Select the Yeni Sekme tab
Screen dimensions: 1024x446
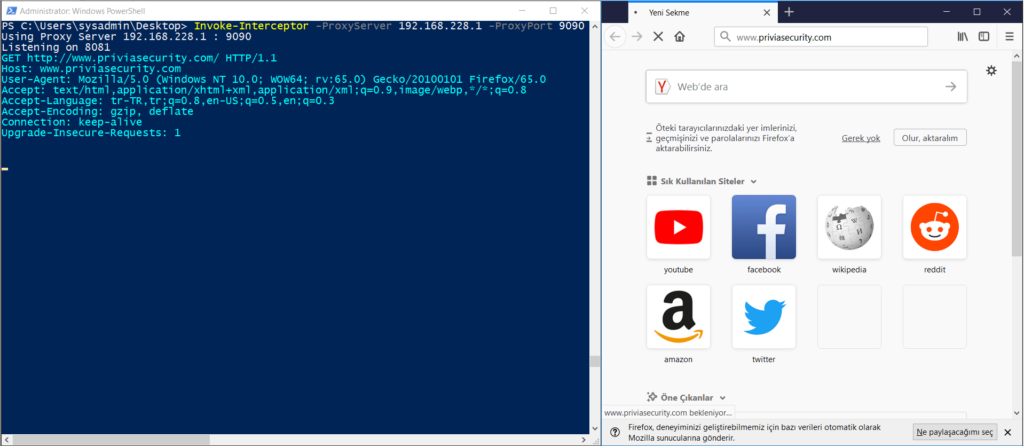tap(702, 12)
